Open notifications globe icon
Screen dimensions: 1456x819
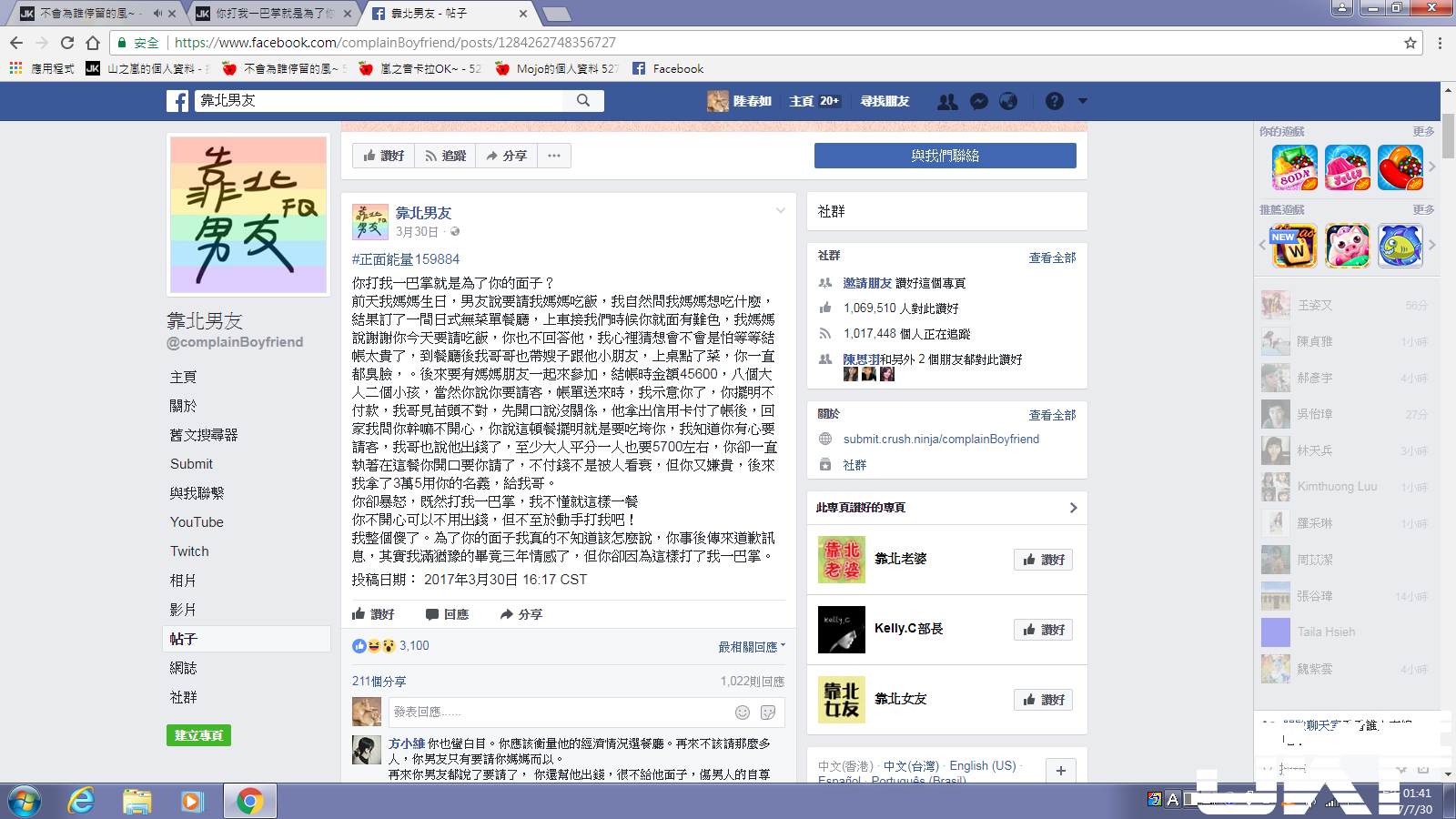point(1008,101)
